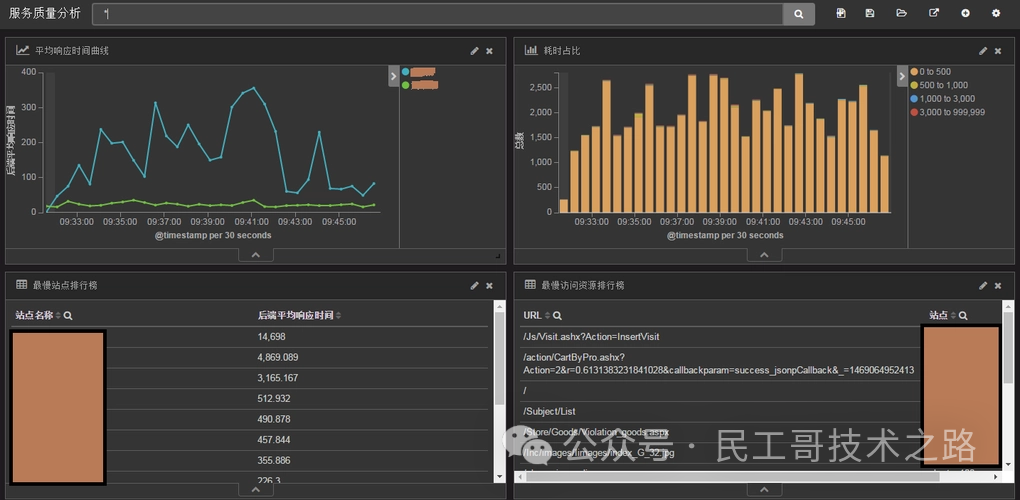Click the tallest bar near 09:43:00
Image resolution: width=1020 pixels, height=500 pixels.
coord(799,143)
